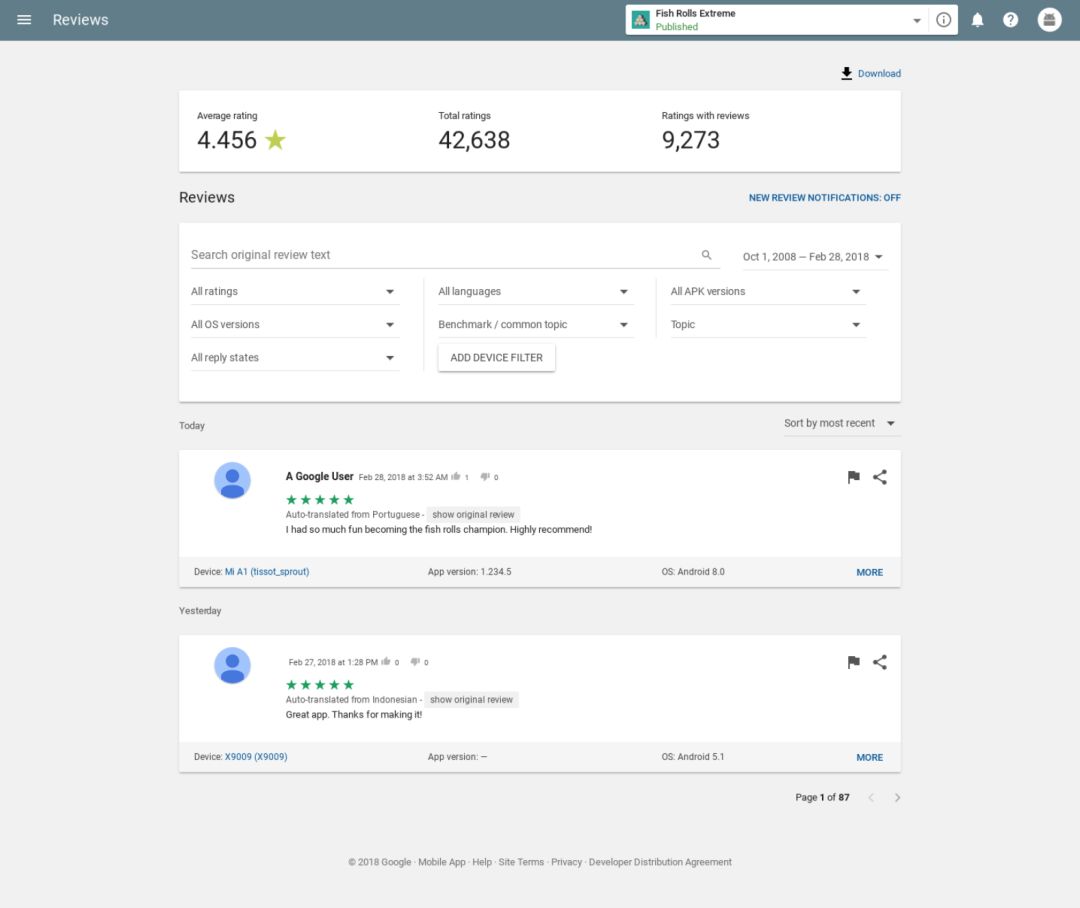Viewport: 1080px width, 908px height.
Task: Open the account avatar menu
Action: click(x=1049, y=20)
